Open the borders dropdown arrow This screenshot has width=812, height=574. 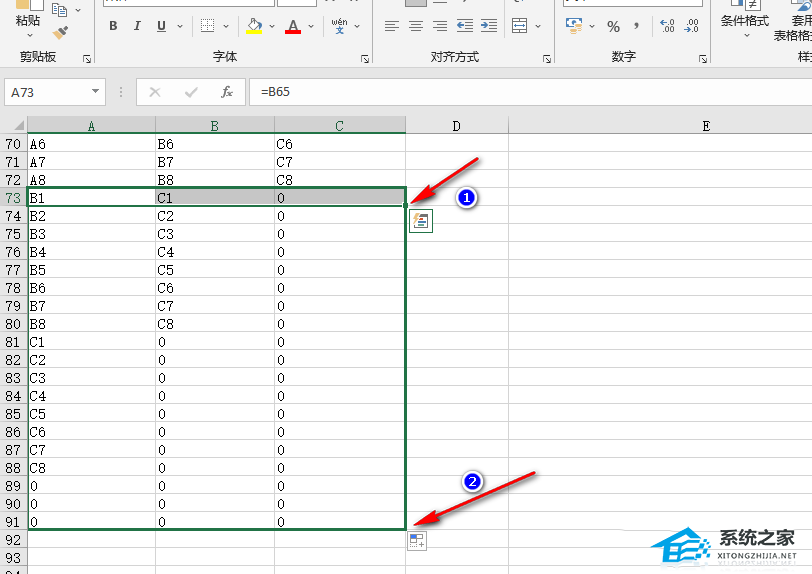click(x=226, y=26)
